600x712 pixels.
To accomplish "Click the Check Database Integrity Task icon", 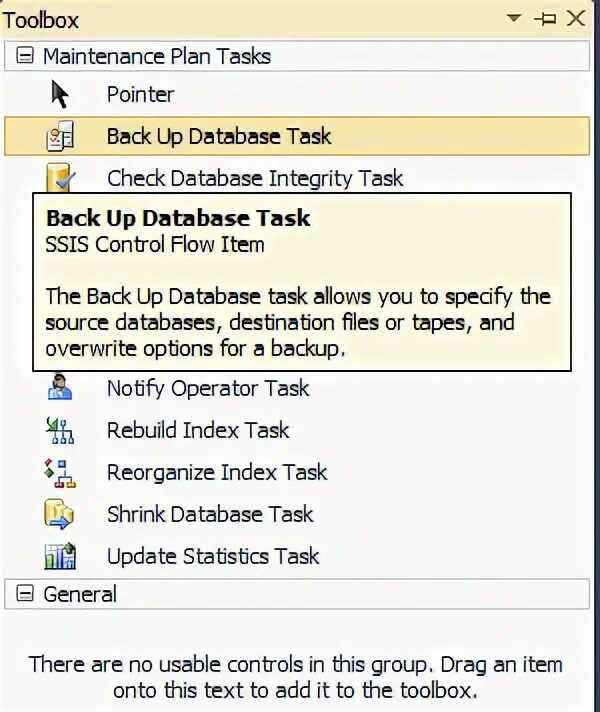I will pos(60,178).
